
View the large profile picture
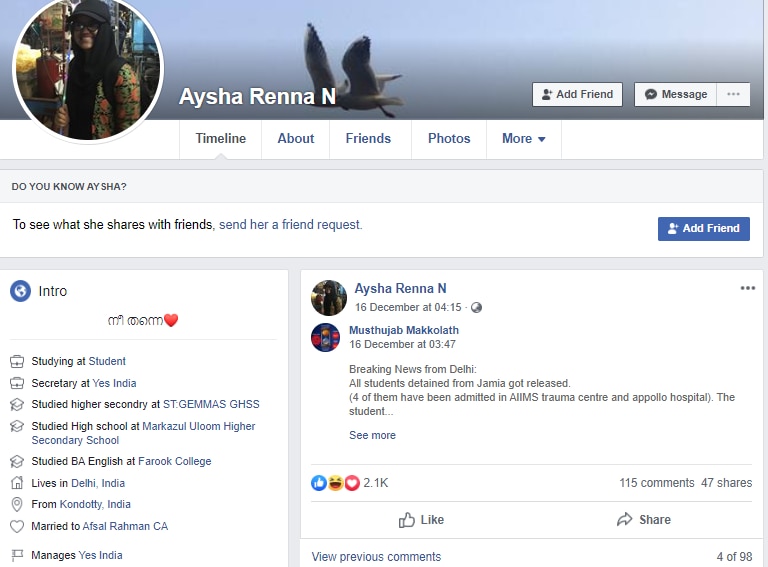click(87, 68)
